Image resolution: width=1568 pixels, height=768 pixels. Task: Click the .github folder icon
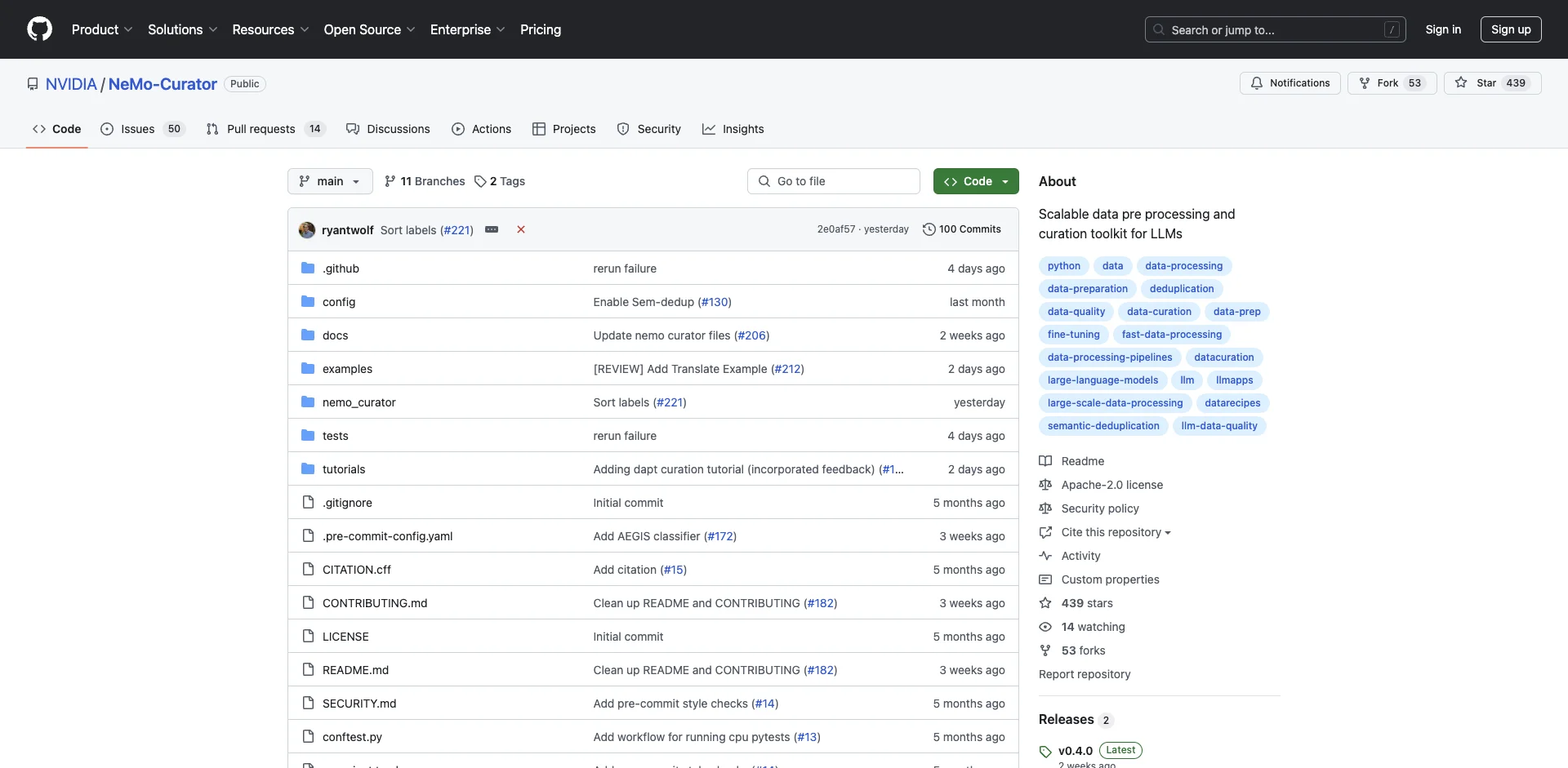[308, 268]
